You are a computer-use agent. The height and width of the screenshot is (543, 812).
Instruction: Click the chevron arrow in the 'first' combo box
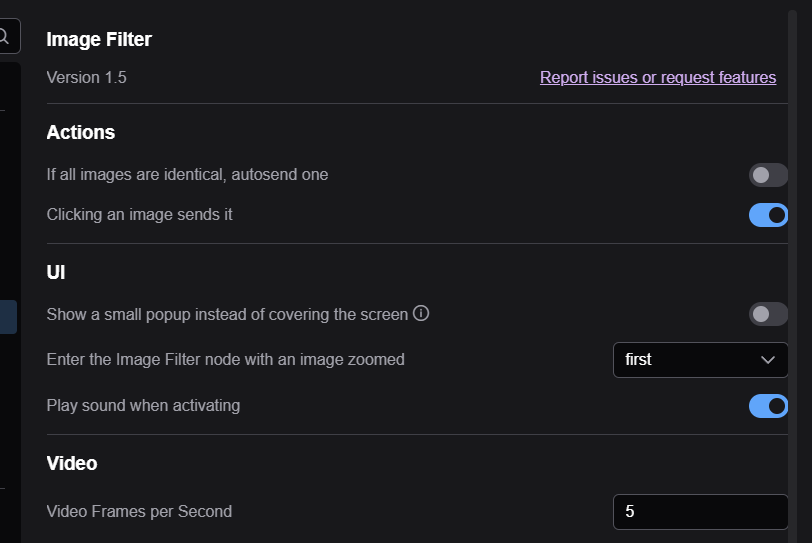(x=767, y=360)
